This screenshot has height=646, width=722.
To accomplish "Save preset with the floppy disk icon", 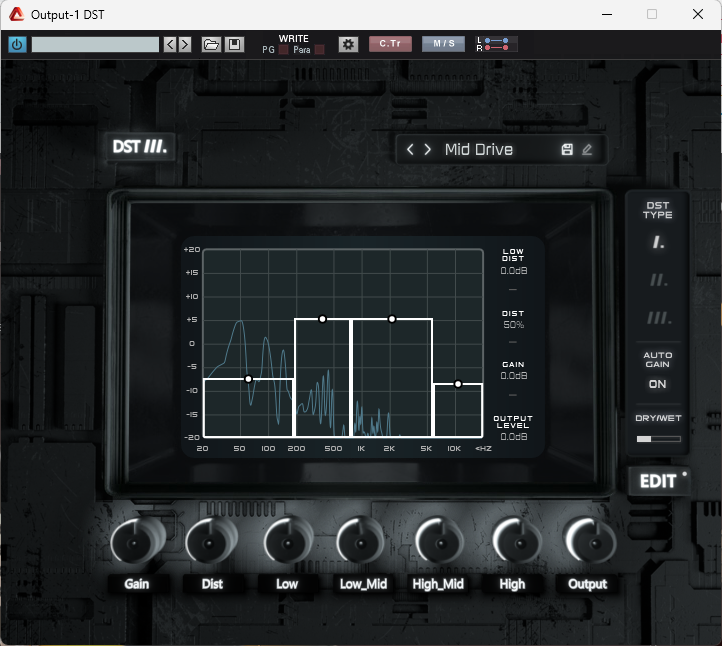I will tap(234, 45).
